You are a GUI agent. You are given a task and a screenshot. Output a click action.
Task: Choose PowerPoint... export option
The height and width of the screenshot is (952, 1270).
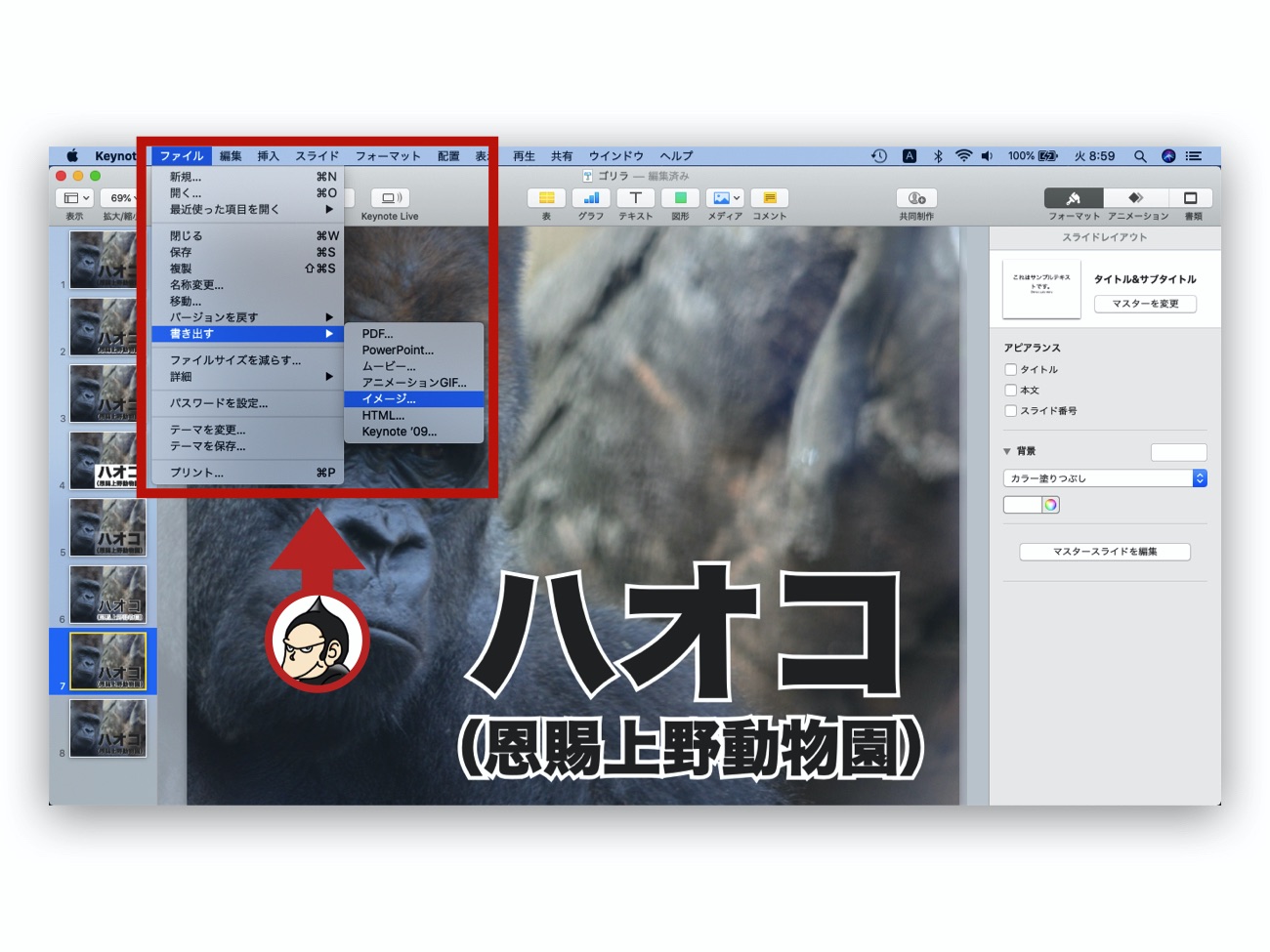(414, 350)
